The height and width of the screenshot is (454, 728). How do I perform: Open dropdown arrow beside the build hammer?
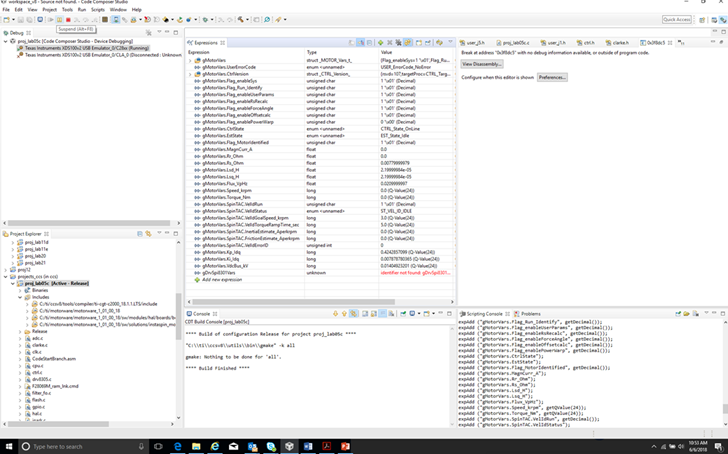(247, 19)
